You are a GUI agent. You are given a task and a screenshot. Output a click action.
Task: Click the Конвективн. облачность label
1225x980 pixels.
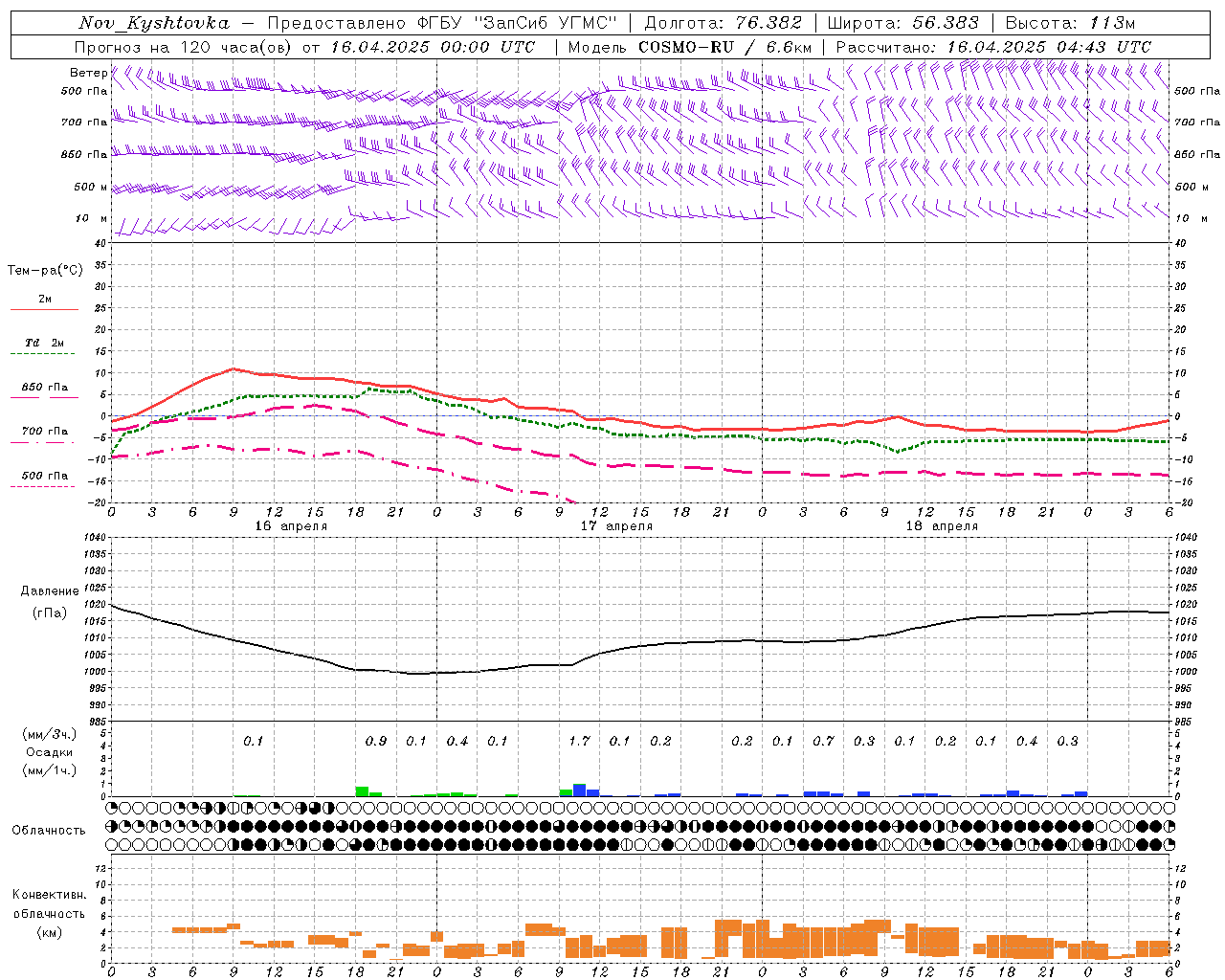[49, 903]
